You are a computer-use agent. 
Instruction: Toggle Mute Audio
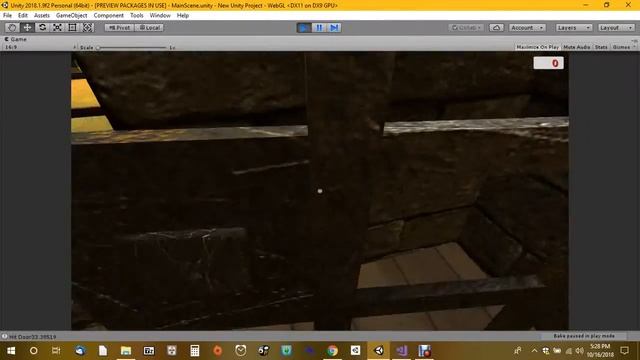[577, 47]
